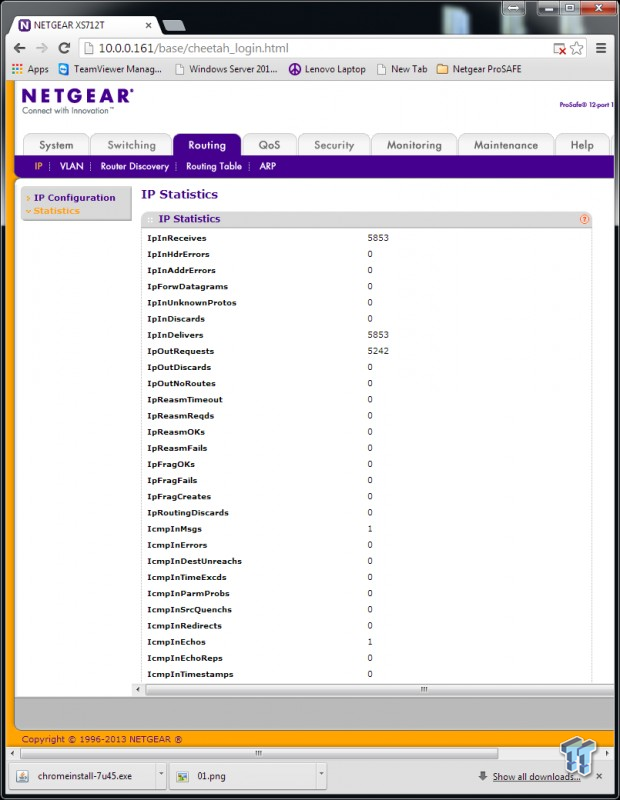Switch to the Switching tab

(x=132, y=145)
